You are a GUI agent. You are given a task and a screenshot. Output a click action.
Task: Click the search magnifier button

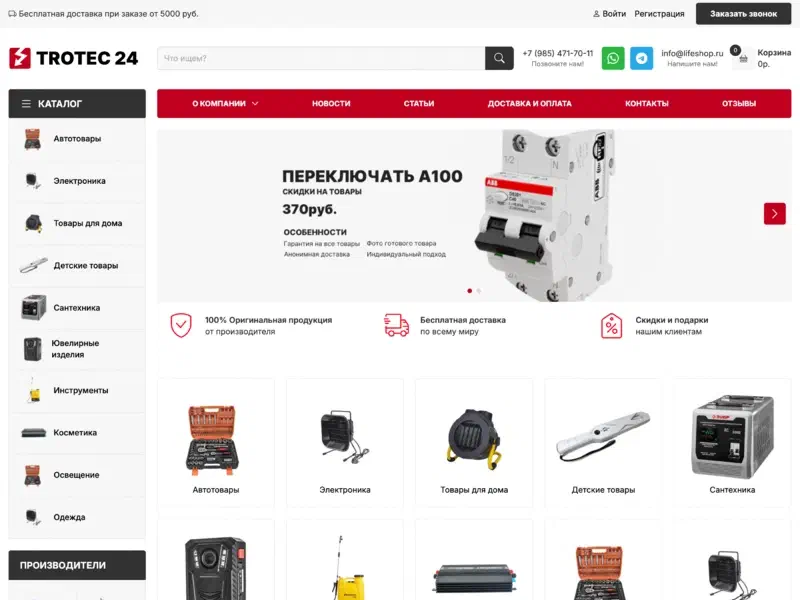499,58
